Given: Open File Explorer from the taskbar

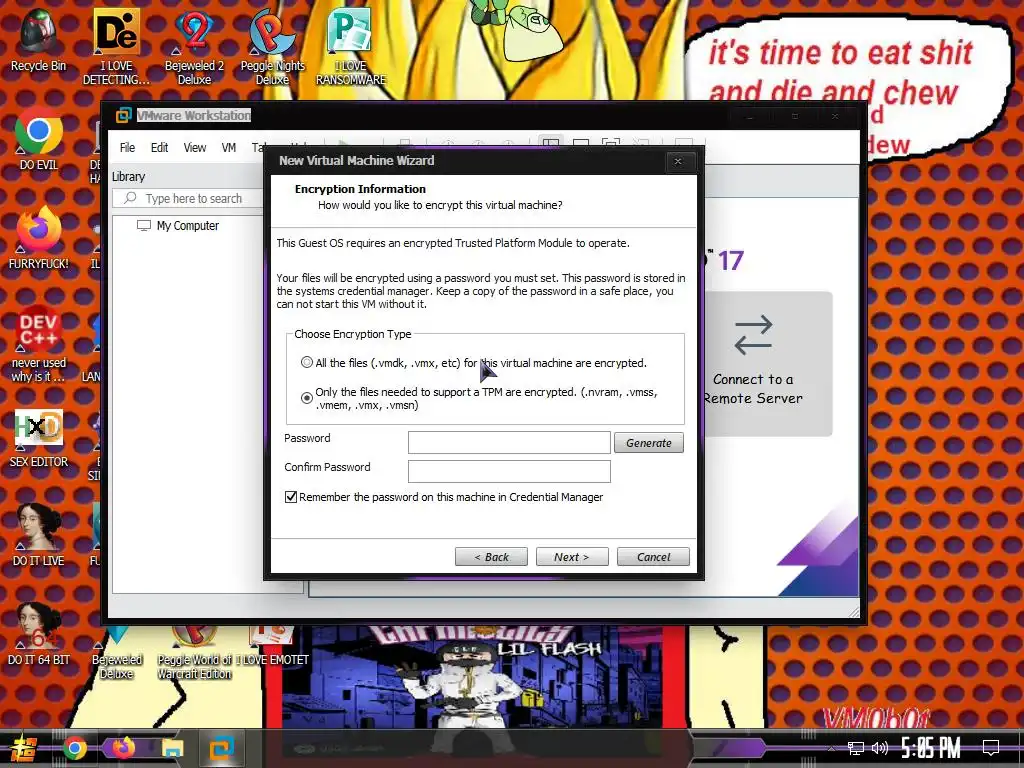Looking at the screenshot, I should coord(172,748).
